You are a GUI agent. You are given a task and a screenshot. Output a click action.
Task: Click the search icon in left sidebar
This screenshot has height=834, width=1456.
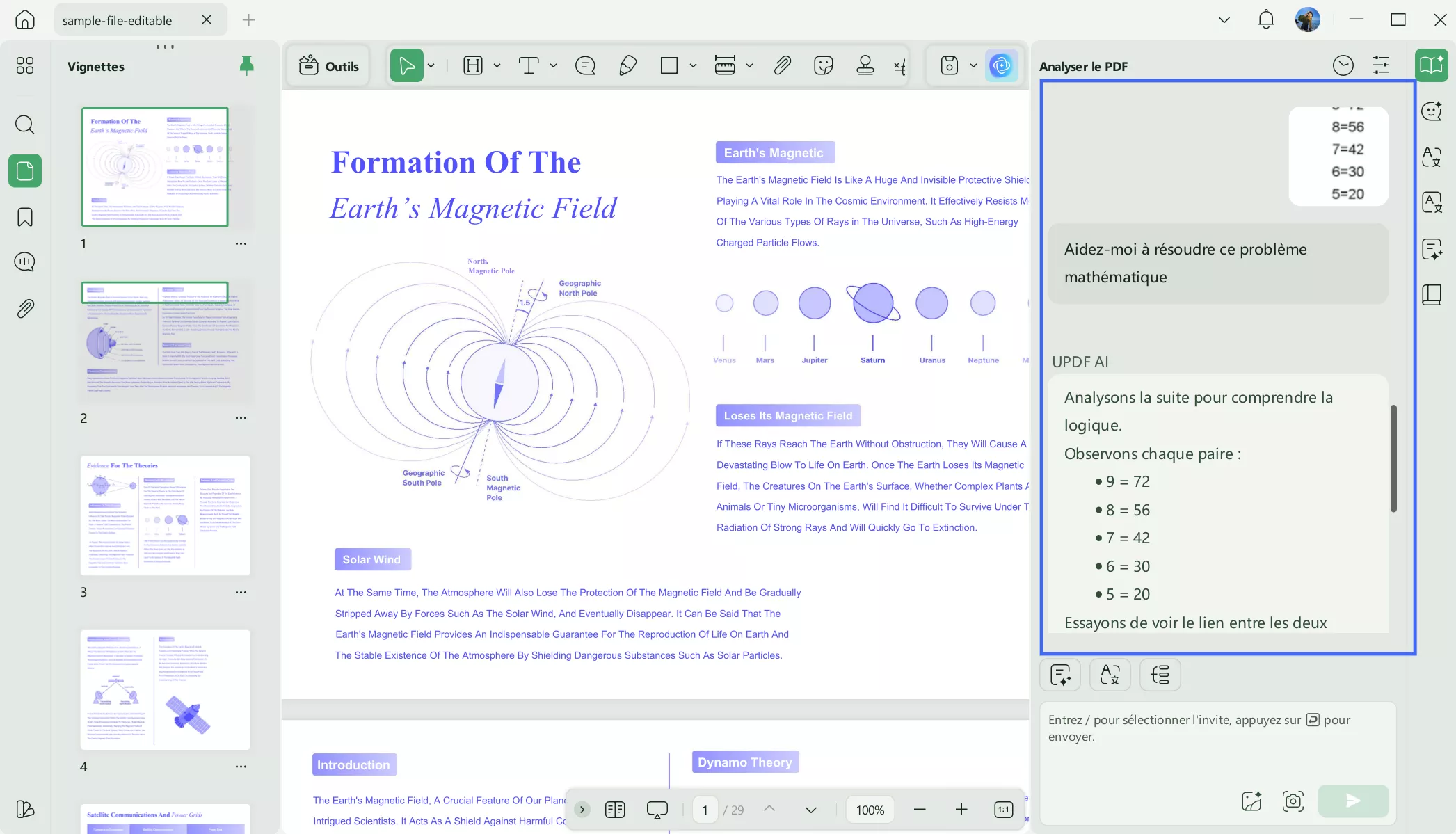point(25,125)
